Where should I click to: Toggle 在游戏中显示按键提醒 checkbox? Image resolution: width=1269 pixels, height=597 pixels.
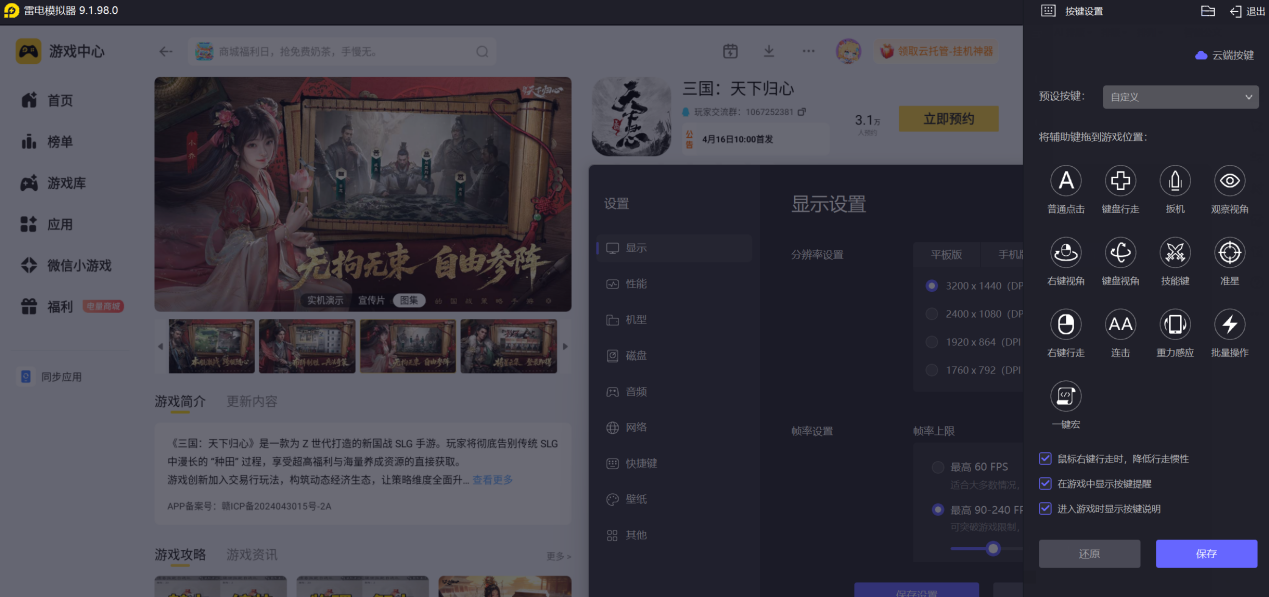1045,484
